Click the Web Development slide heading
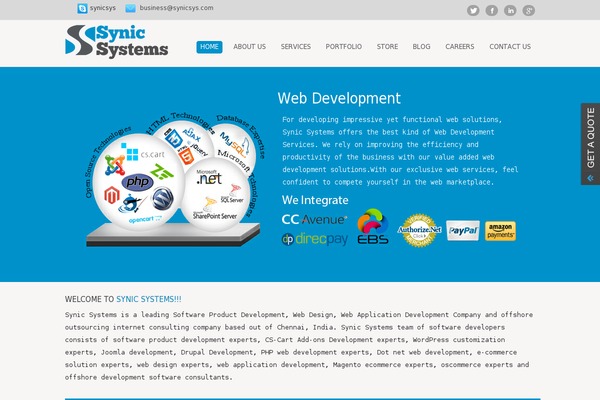600x400 pixels. [x=339, y=98]
